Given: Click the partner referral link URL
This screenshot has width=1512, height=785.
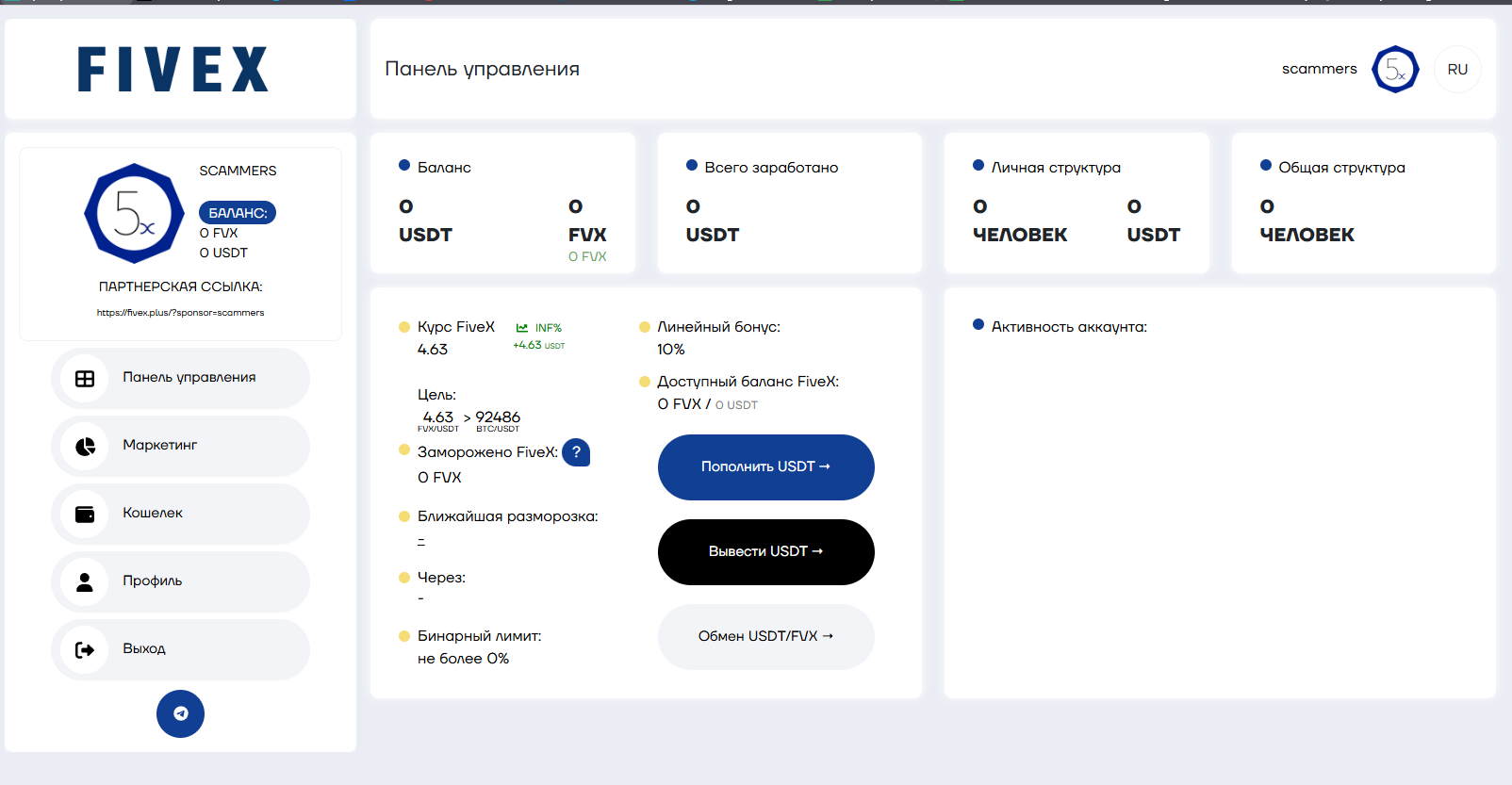Looking at the screenshot, I should [180, 313].
